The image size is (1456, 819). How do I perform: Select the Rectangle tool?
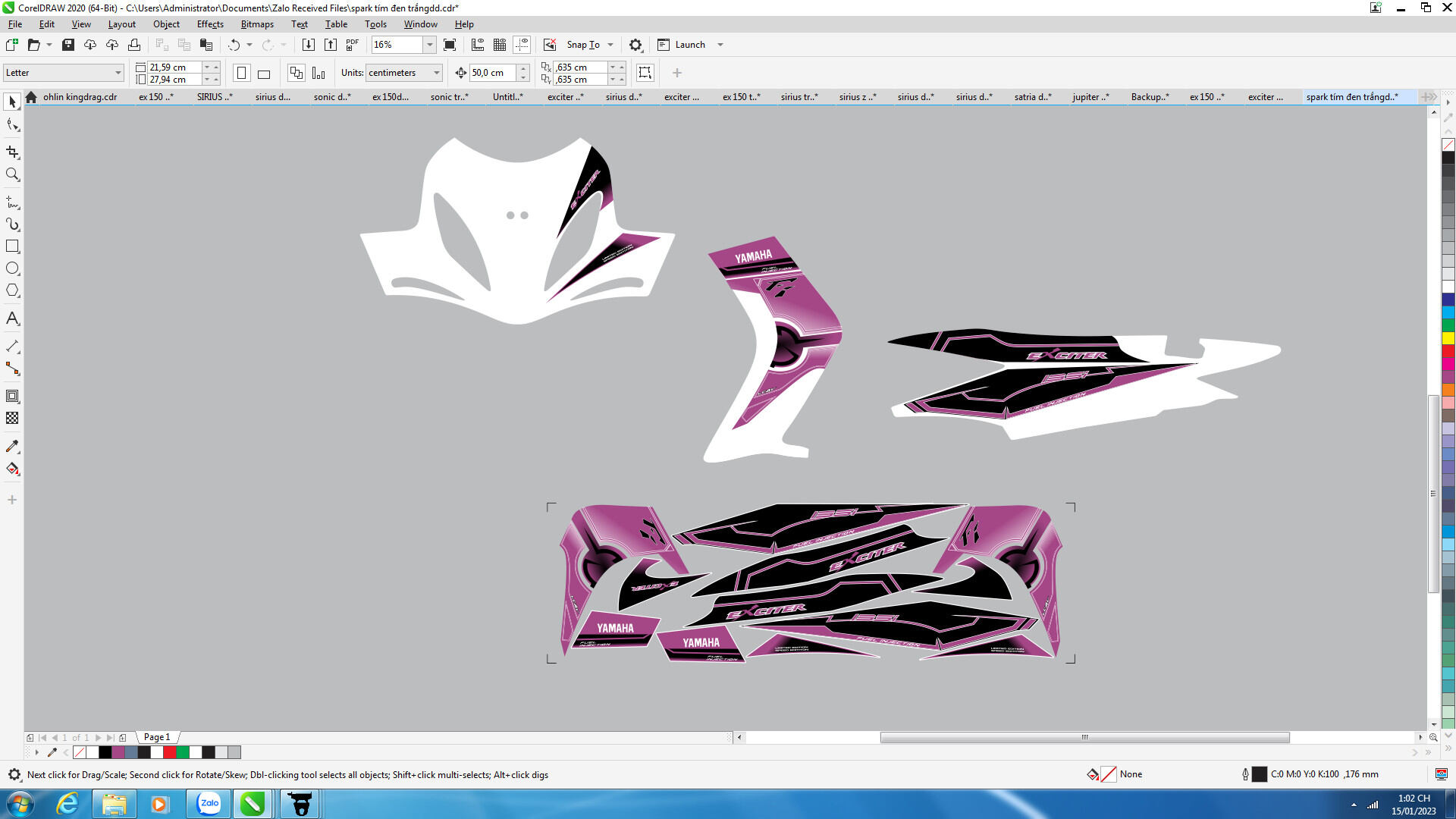click(x=12, y=246)
